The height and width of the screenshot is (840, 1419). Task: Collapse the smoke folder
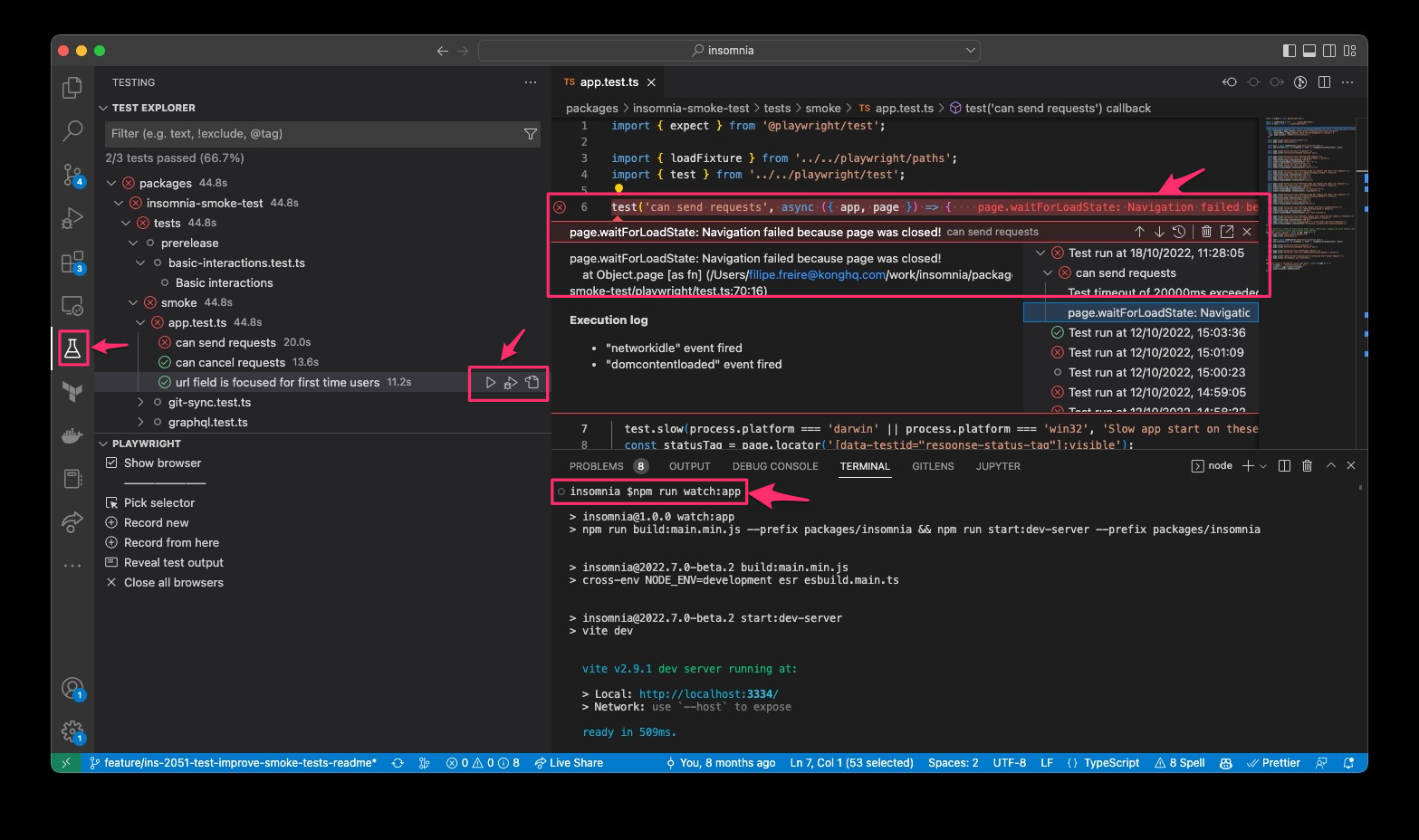point(133,302)
